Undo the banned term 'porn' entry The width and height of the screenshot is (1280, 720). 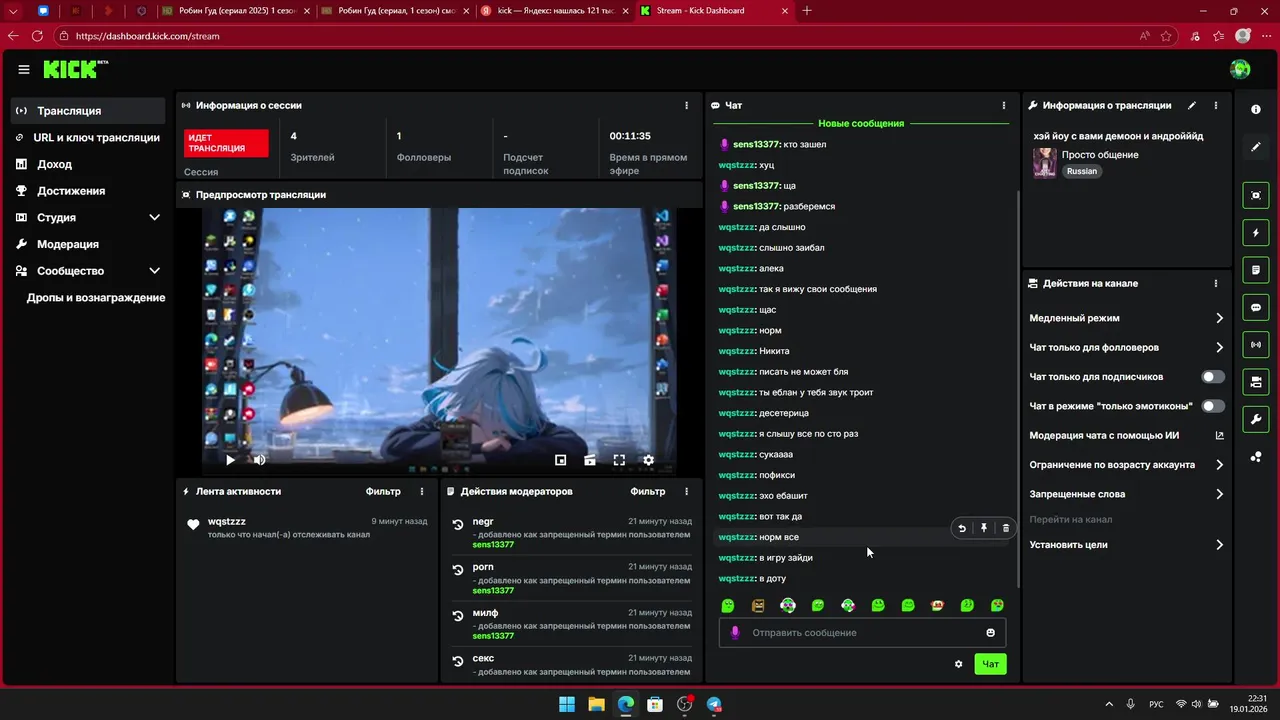tap(458, 569)
